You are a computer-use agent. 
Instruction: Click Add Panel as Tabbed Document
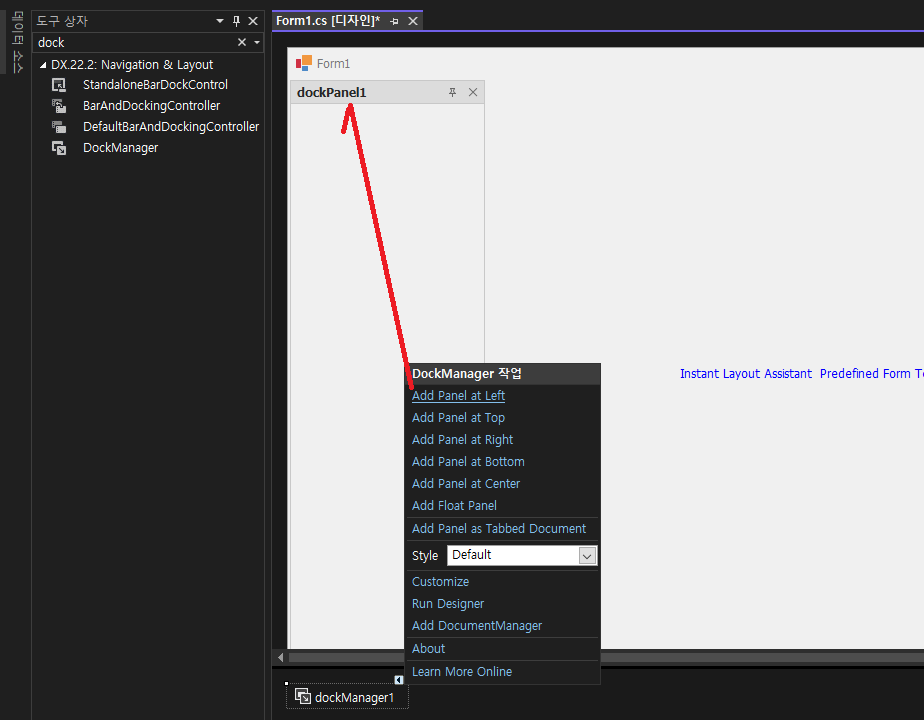499,529
